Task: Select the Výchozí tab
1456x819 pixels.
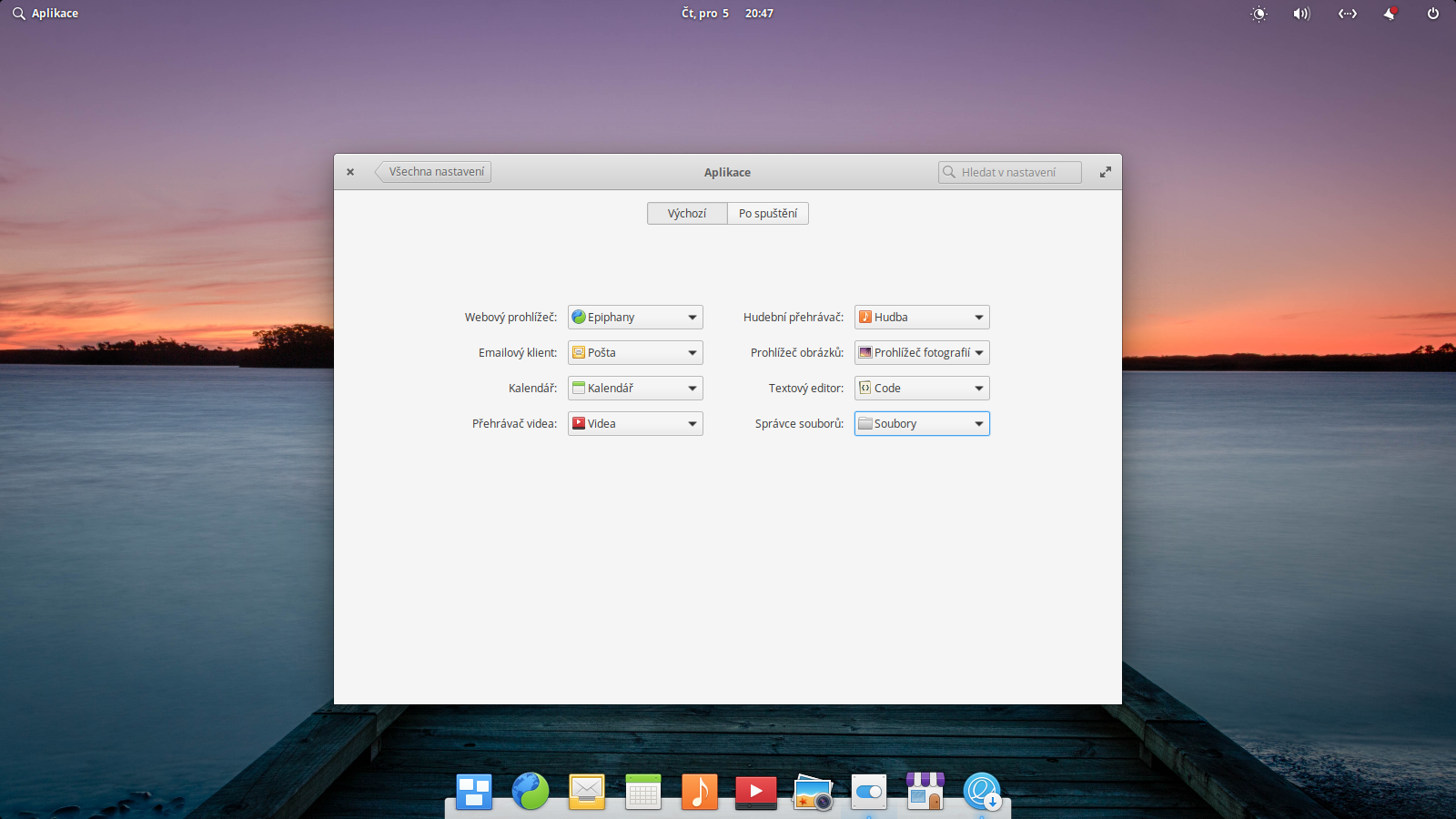Action: pyautogui.click(x=687, y=213)
